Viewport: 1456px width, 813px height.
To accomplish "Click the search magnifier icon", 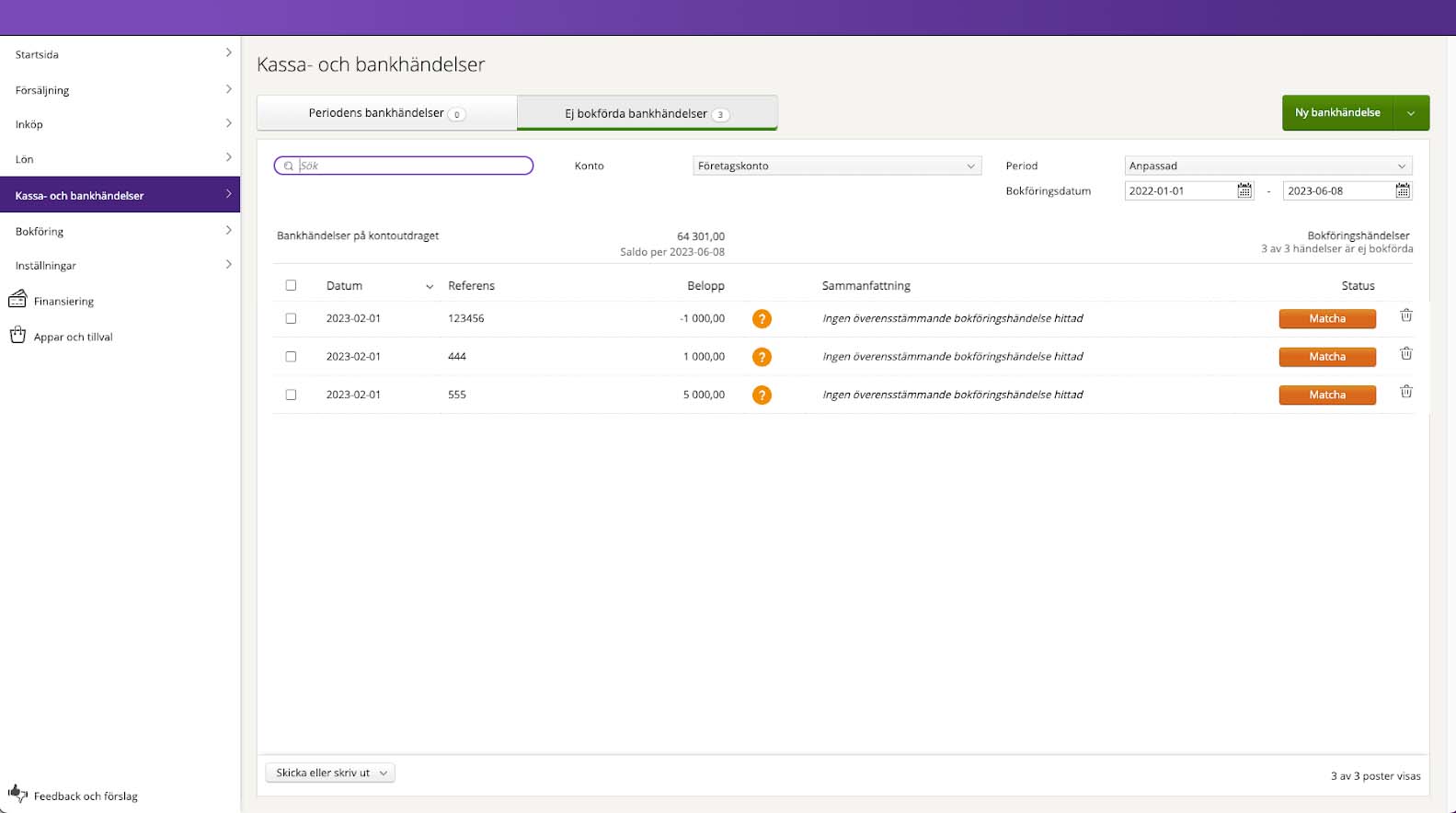I will (x=289, y=166).
